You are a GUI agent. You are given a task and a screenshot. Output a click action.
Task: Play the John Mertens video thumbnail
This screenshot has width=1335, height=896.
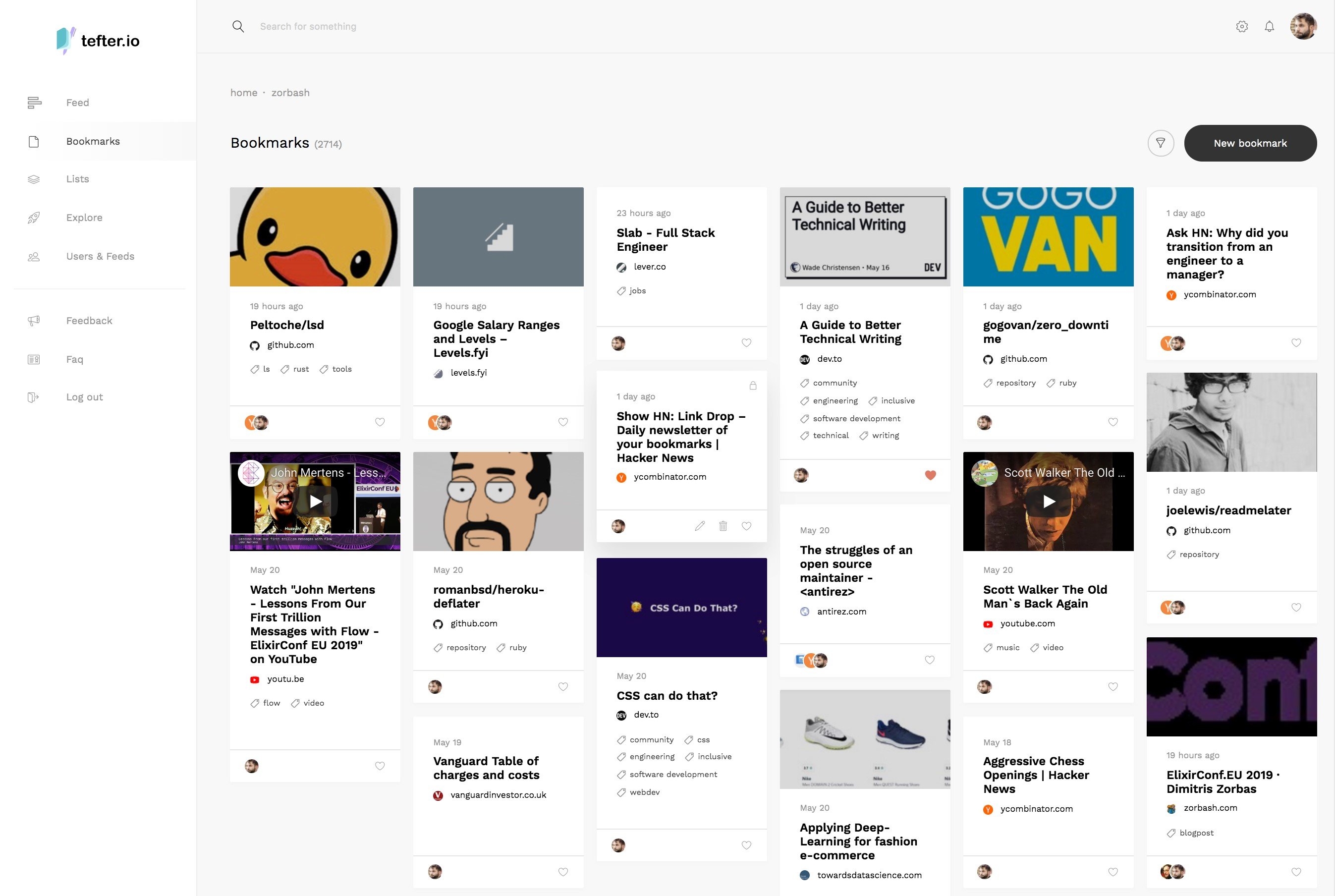point(315,501)
